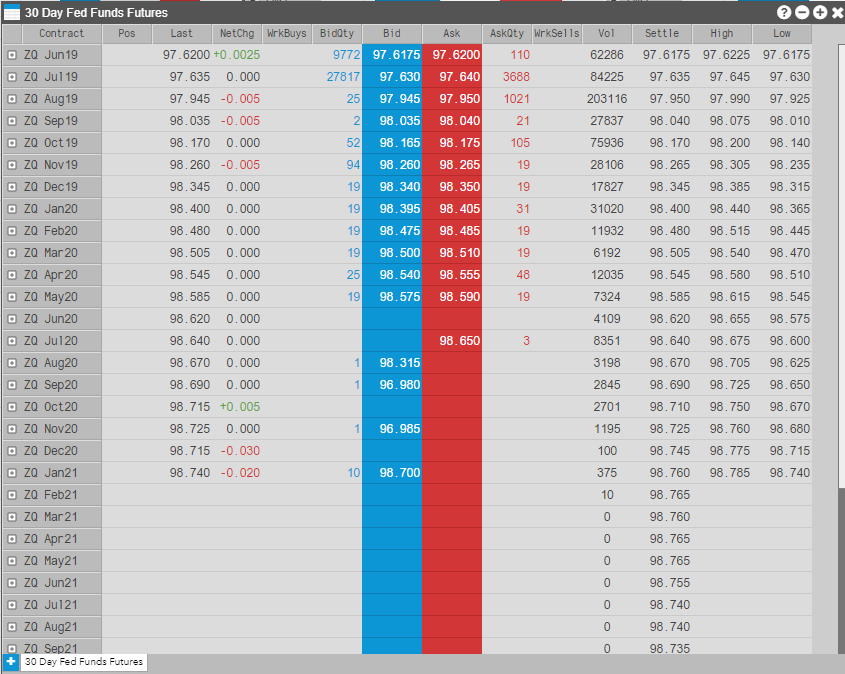This screenshot has height=674, width=845.
Task: Click the -0.030 net change for ZQ Dec20
Action: coord(240,451)
